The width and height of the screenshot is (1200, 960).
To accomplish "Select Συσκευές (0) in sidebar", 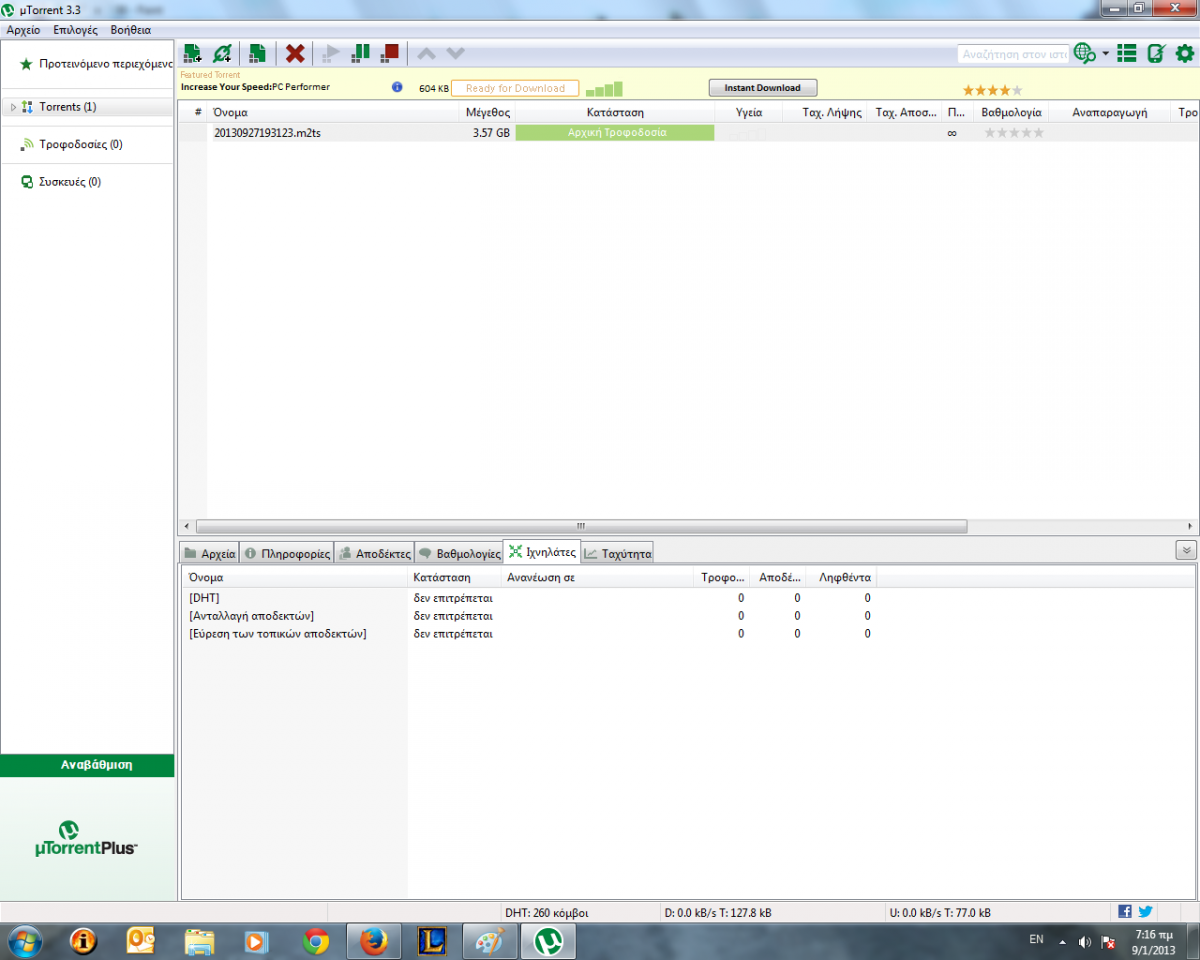I will pos(70,182).
